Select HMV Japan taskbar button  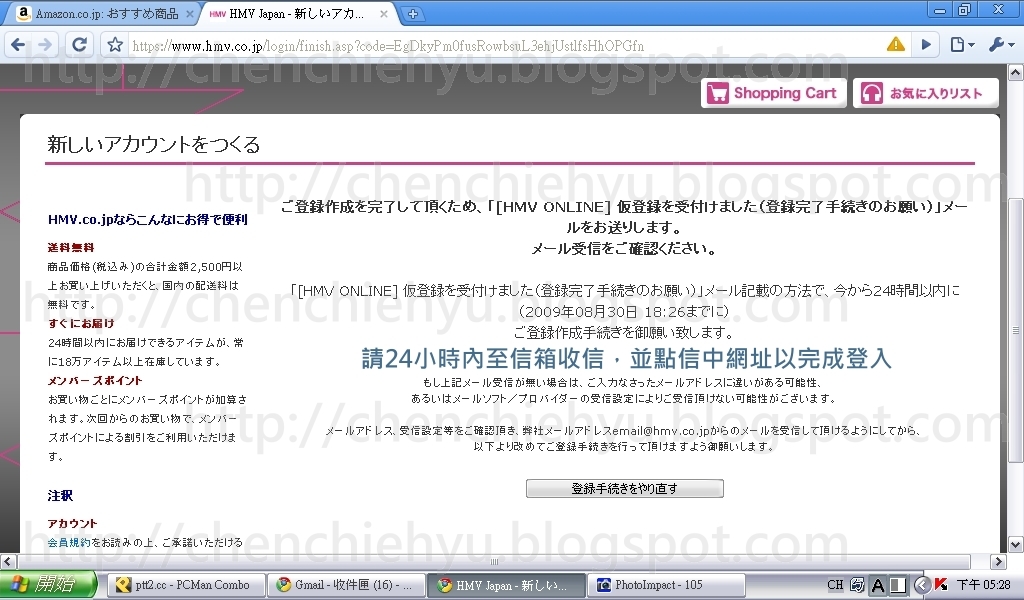[505, 584]
